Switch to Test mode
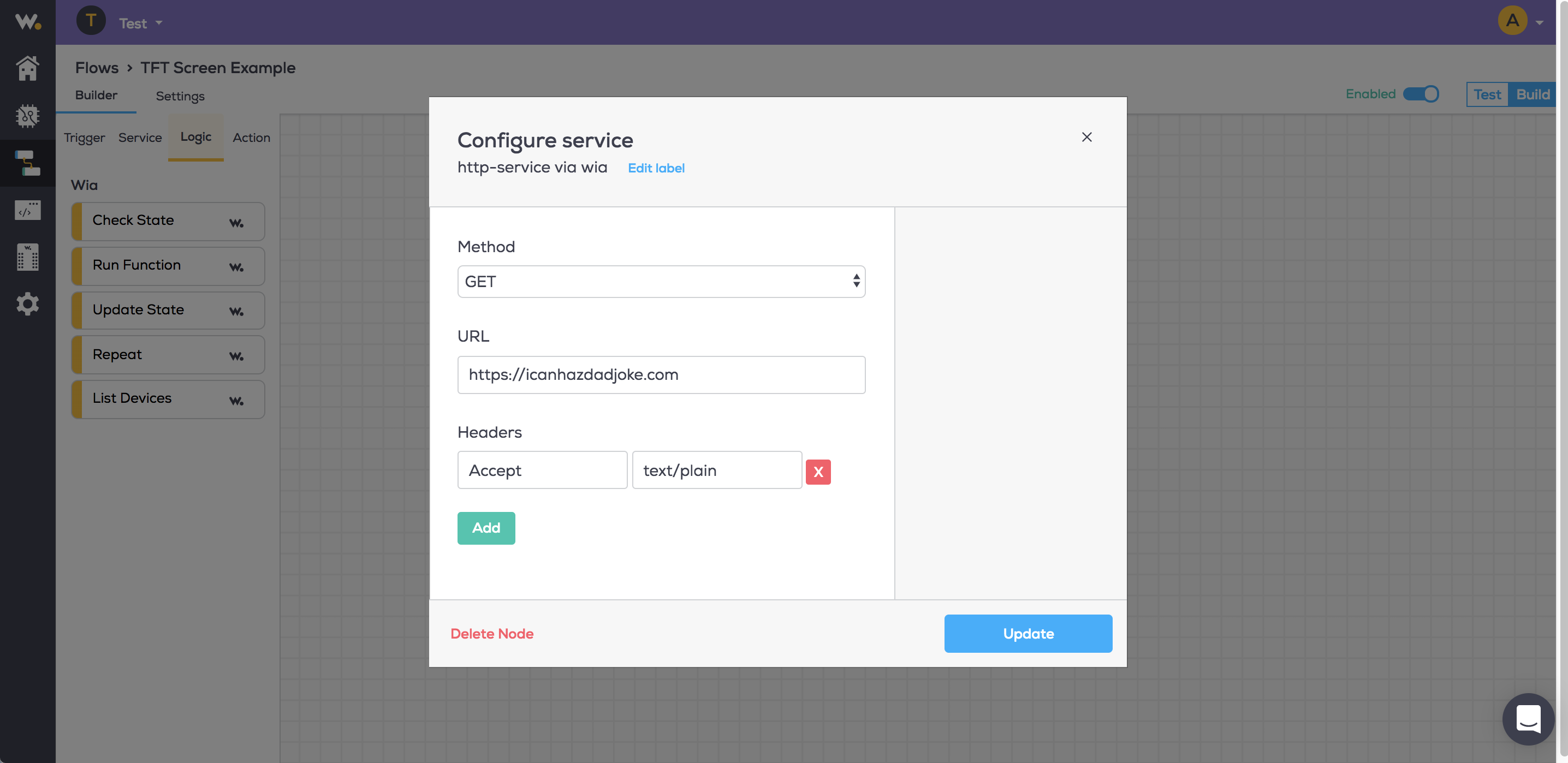1568x763 pixels. click(1487, 94)
